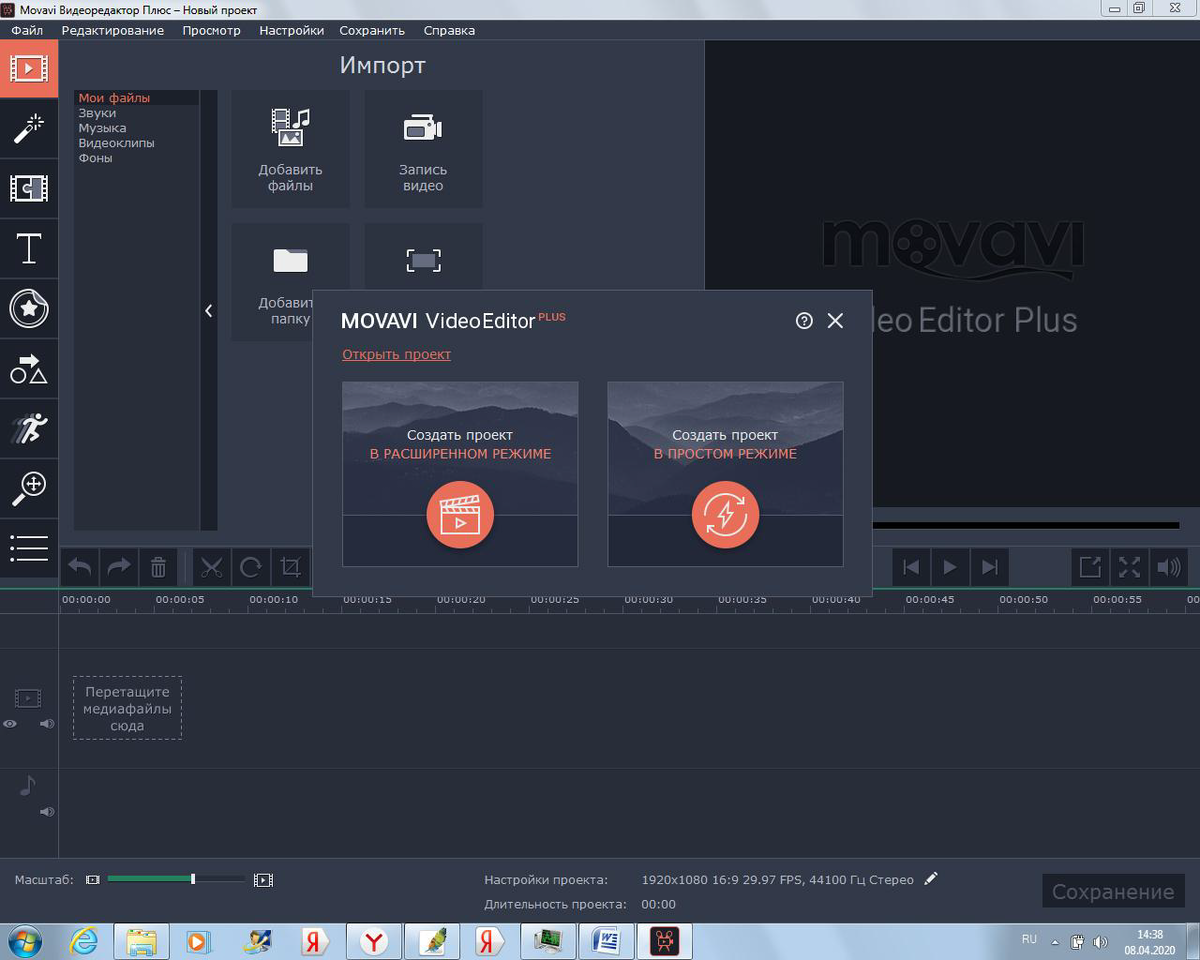1200x960 pixels.
Task: Open help with the question mark icon
Action: click(x=804, y=321)
